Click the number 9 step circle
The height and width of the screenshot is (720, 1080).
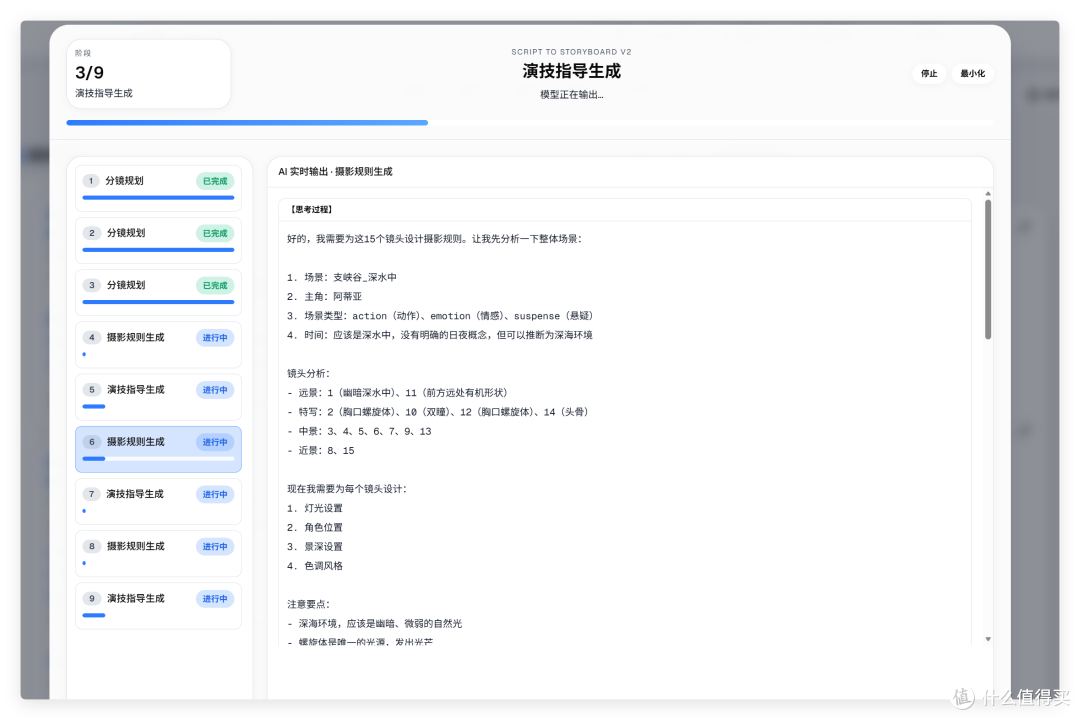tap(91, 599)
